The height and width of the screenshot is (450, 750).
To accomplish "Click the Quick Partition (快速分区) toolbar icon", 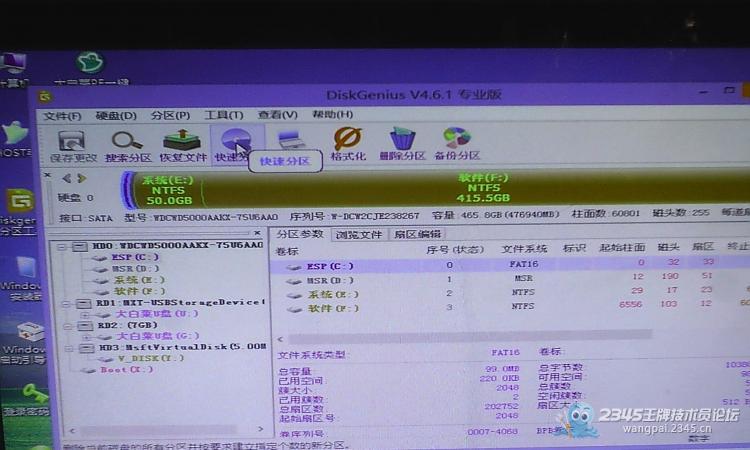I will 235,144.
